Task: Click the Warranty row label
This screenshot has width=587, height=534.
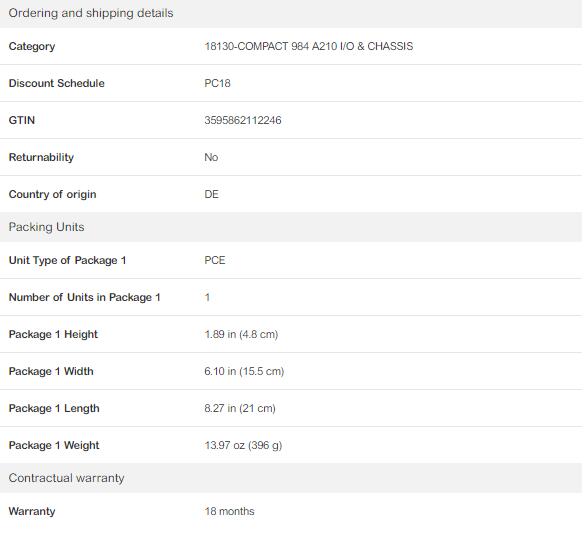Action: [x=32, y=511]
